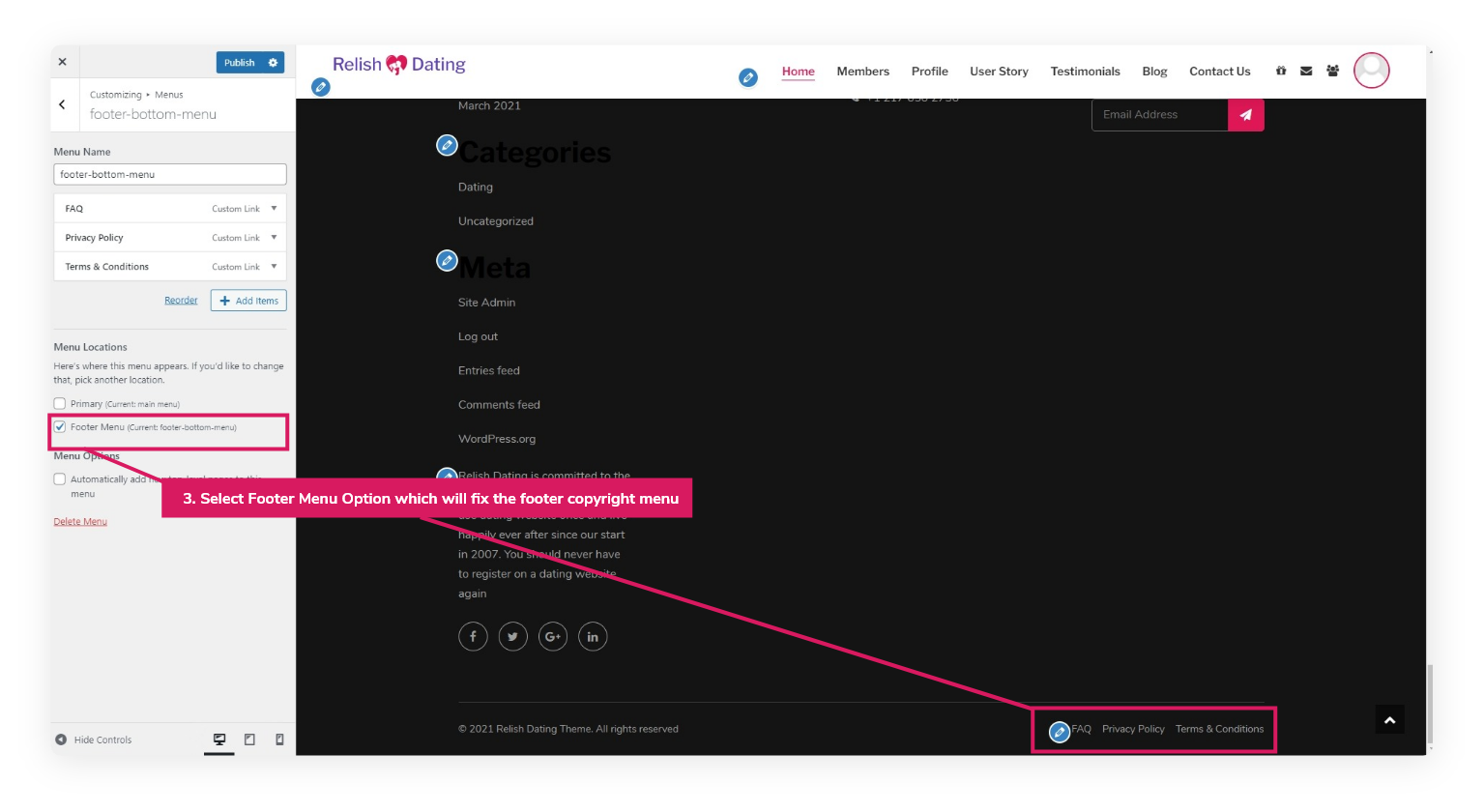Switch to tablet preview device icon
Screen dimensions: 1484x812
249,739
